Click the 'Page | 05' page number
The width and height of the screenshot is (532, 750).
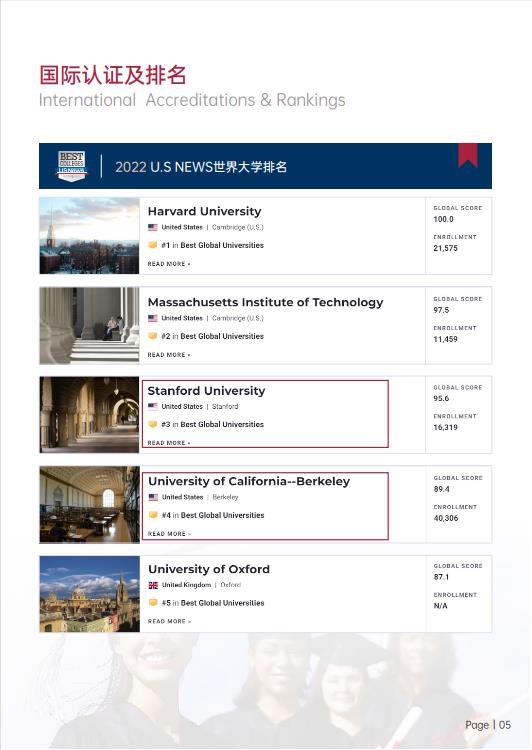click(488, 725)
